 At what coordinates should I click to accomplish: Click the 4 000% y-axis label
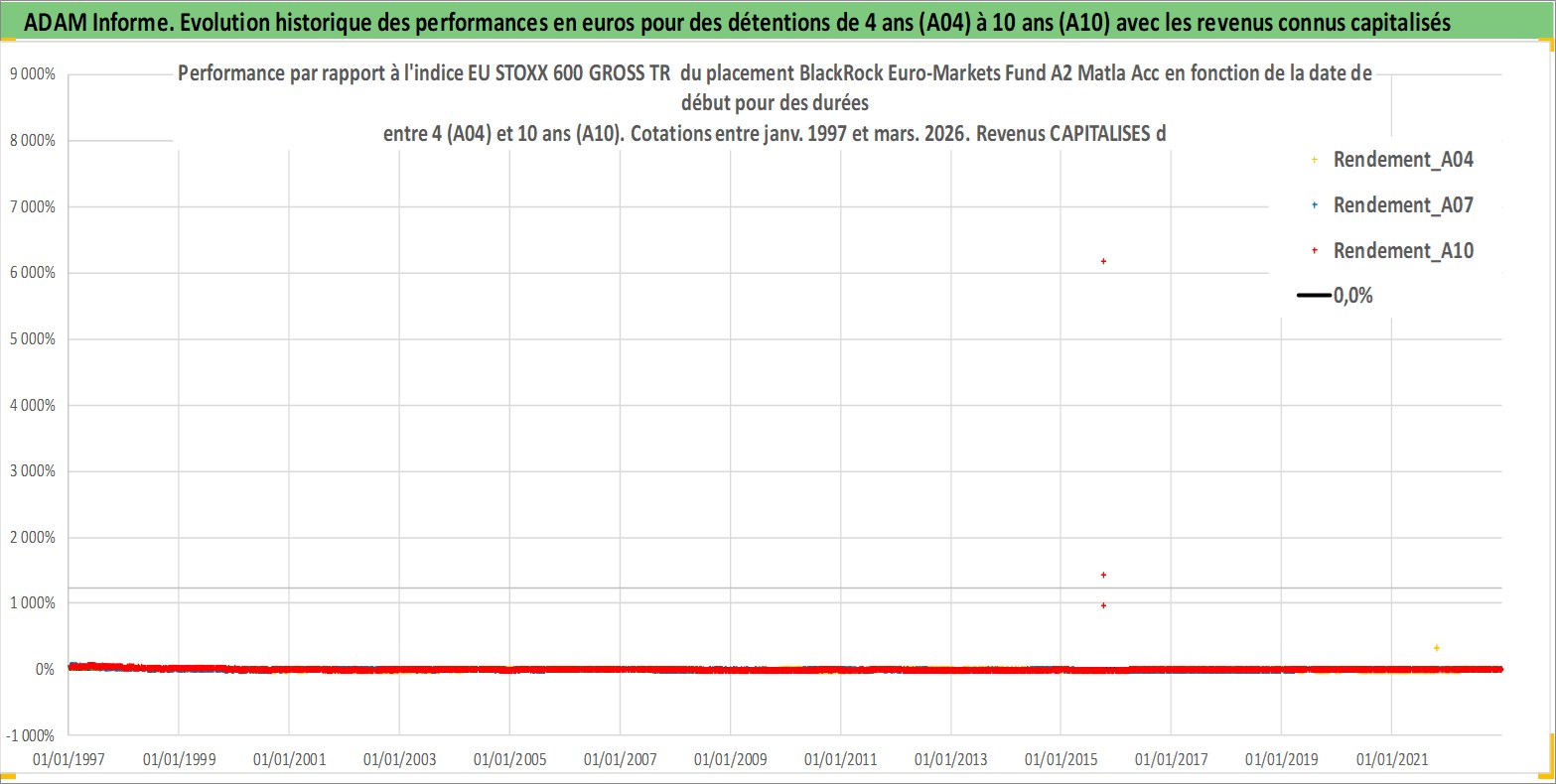click(31, 405)
